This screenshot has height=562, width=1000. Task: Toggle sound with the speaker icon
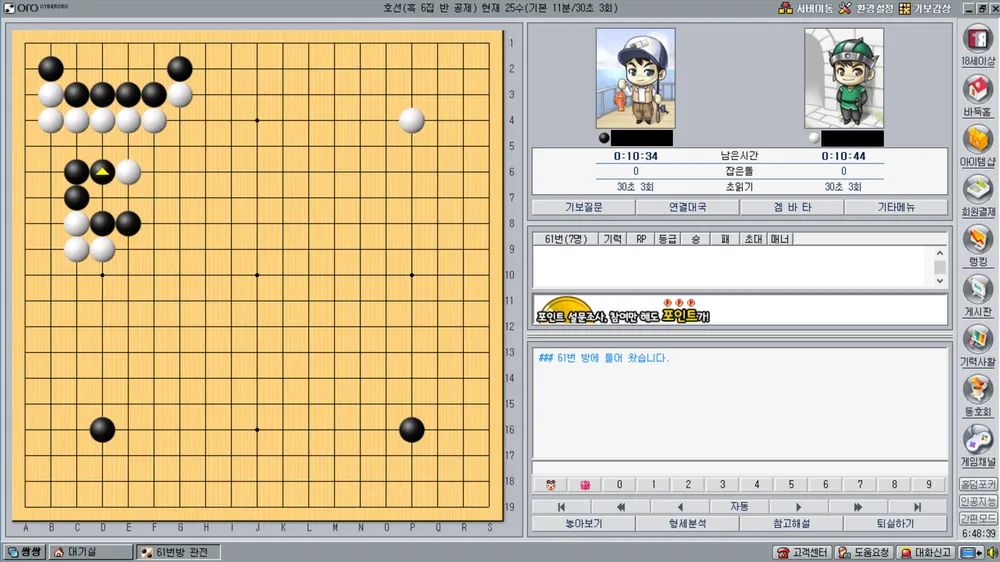pos(992,552)
